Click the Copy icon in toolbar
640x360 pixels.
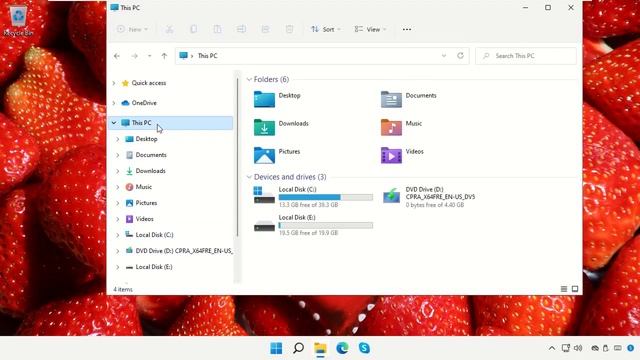click(193, 29)
